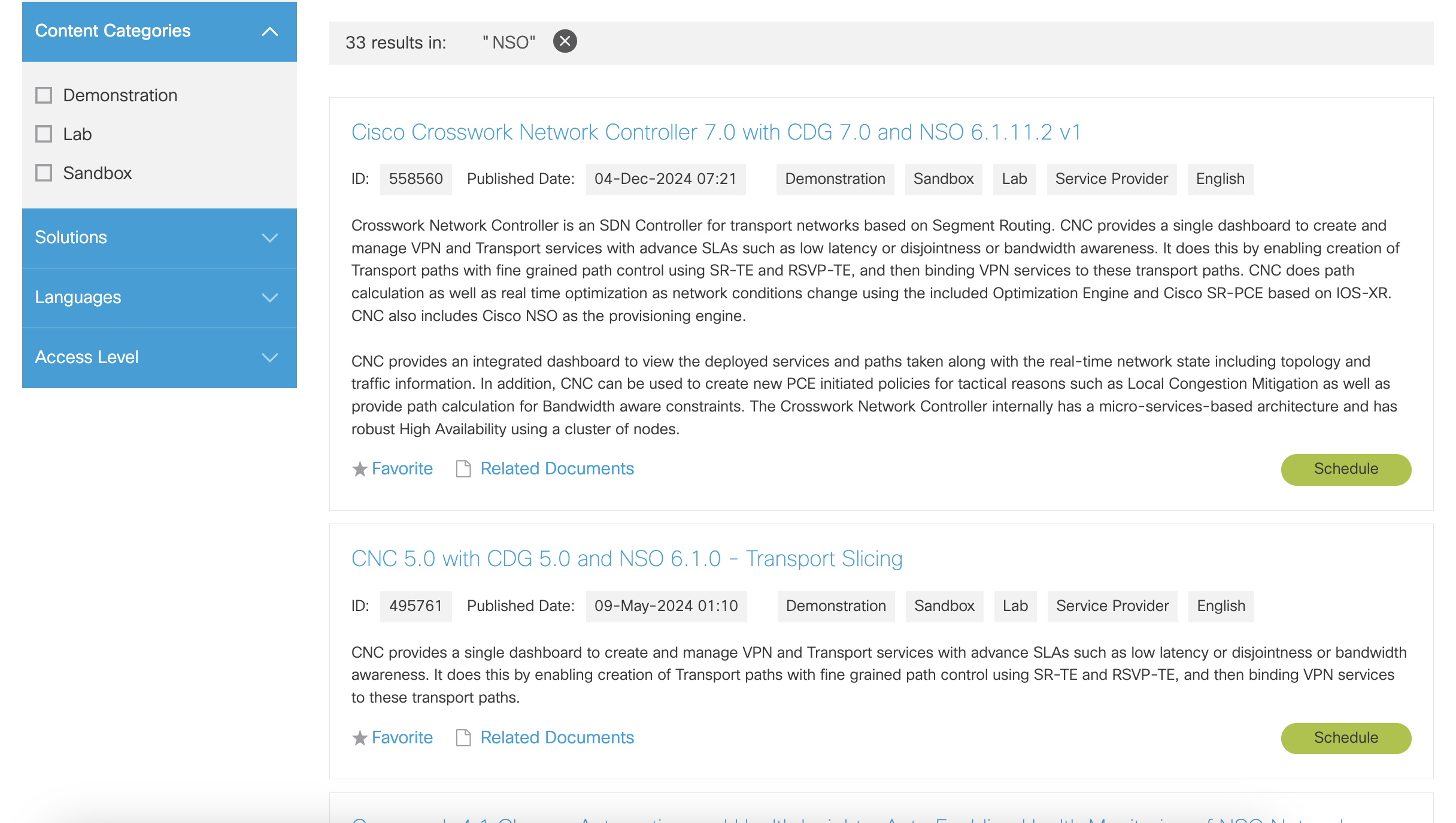The width and height of the screenshot is (1456, 823).
Task: Schedule the CNC 5.0 Transport Slicing demo
Action: 1345,738
